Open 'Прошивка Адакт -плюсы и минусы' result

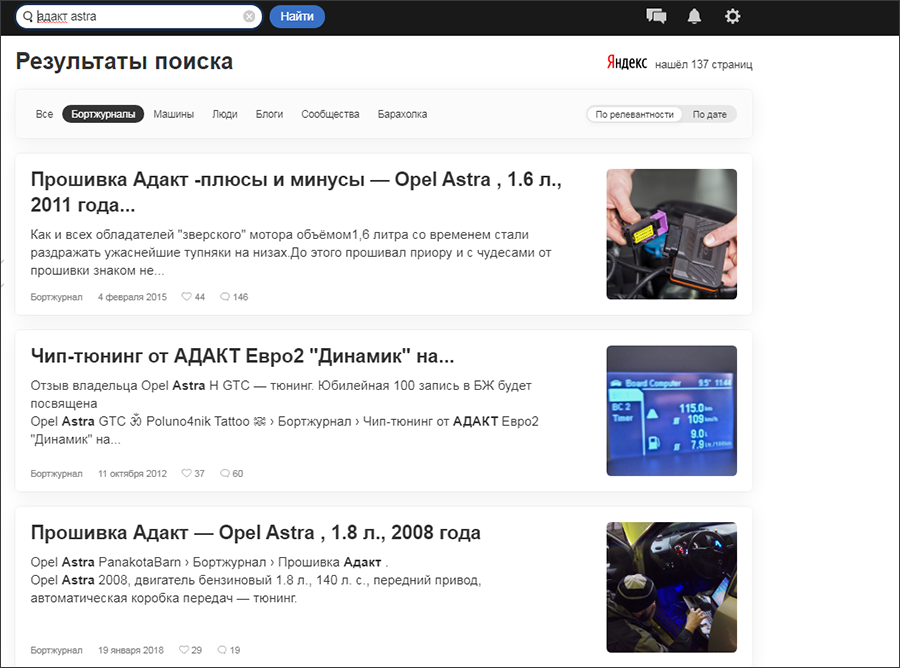click(x=296, y=192)
